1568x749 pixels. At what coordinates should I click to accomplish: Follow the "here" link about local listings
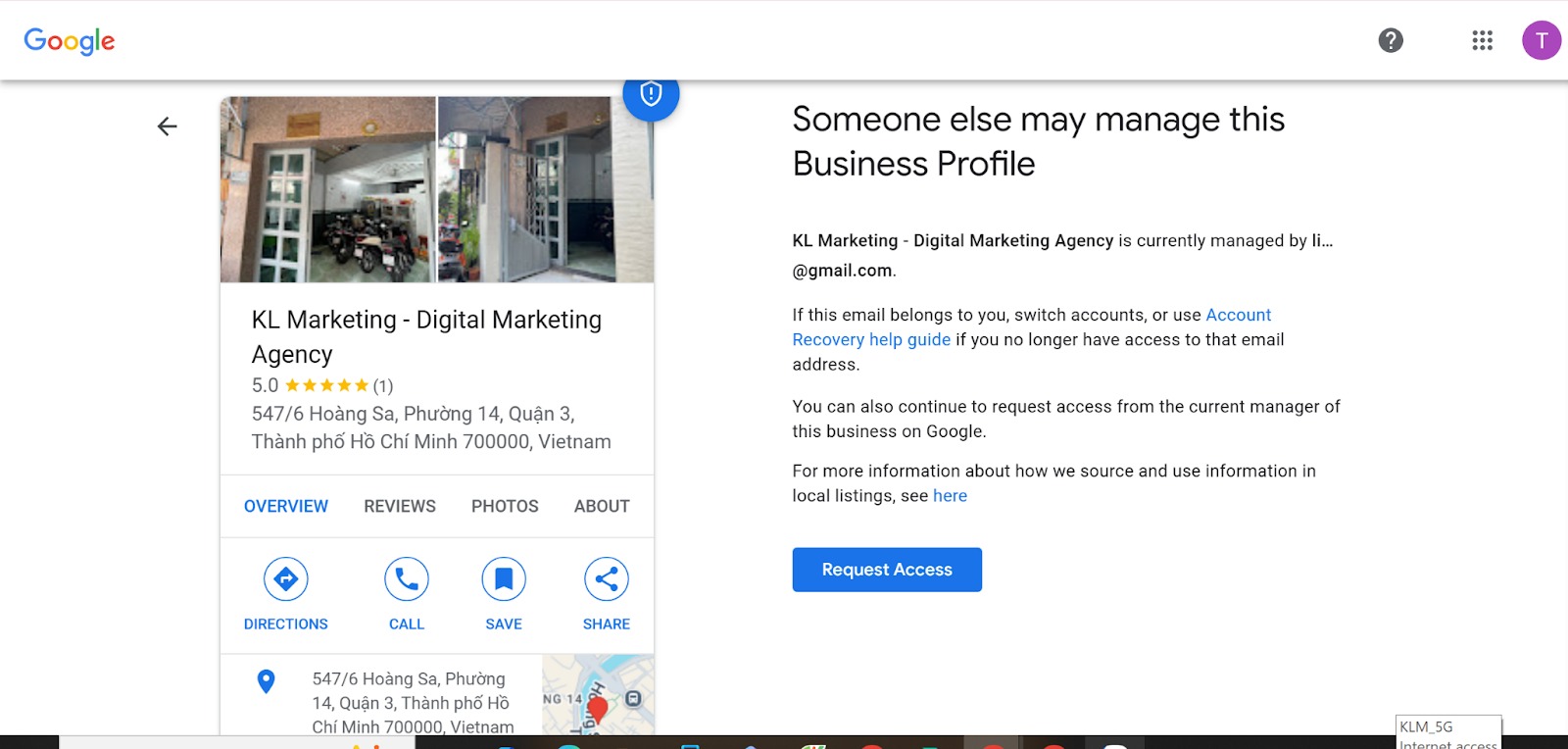(x=950, y=496)
